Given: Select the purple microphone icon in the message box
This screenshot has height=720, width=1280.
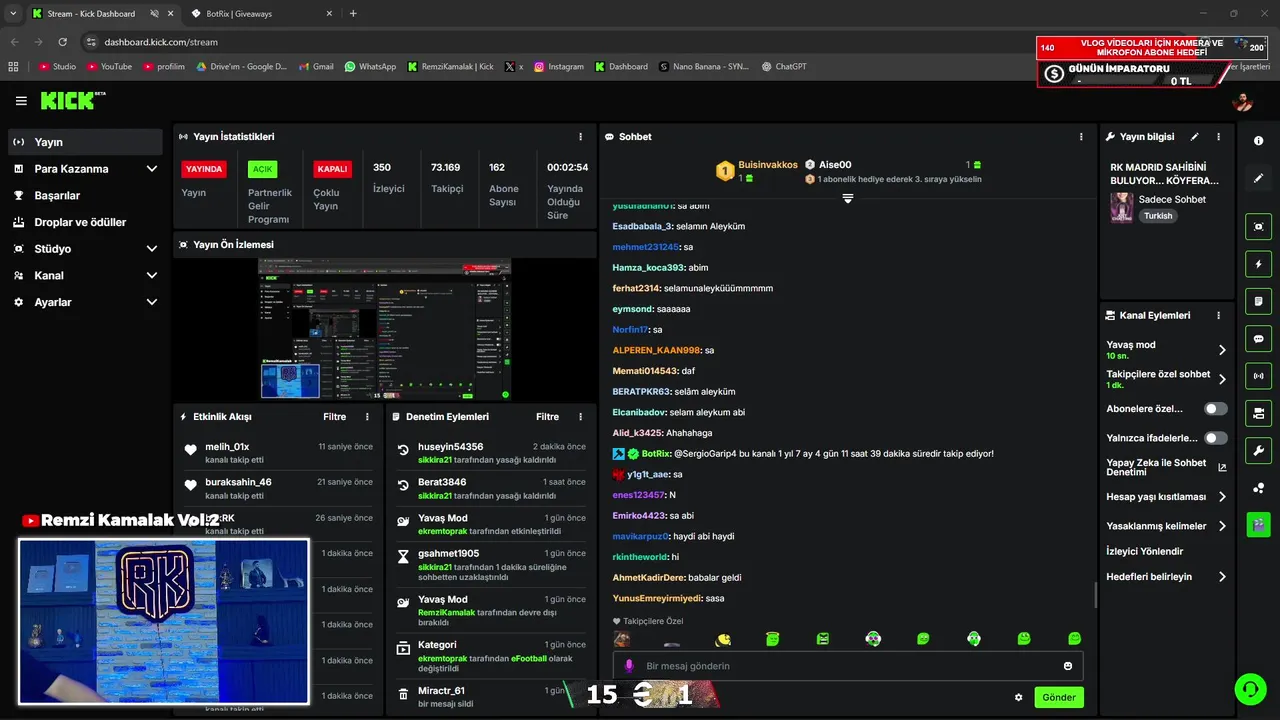Looking at the screenshot, I should (629, 666).
